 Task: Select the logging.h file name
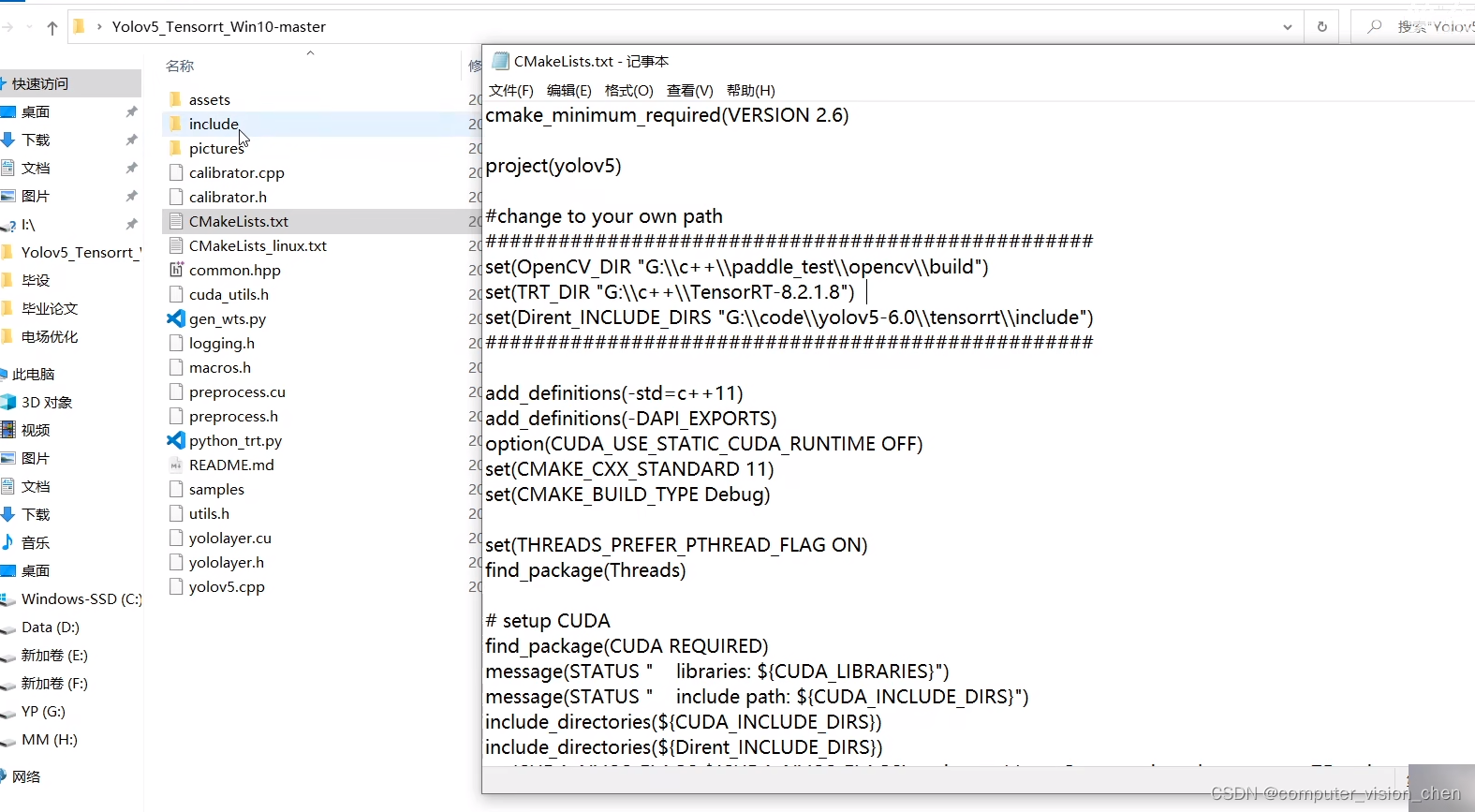(x=222, y=343)
